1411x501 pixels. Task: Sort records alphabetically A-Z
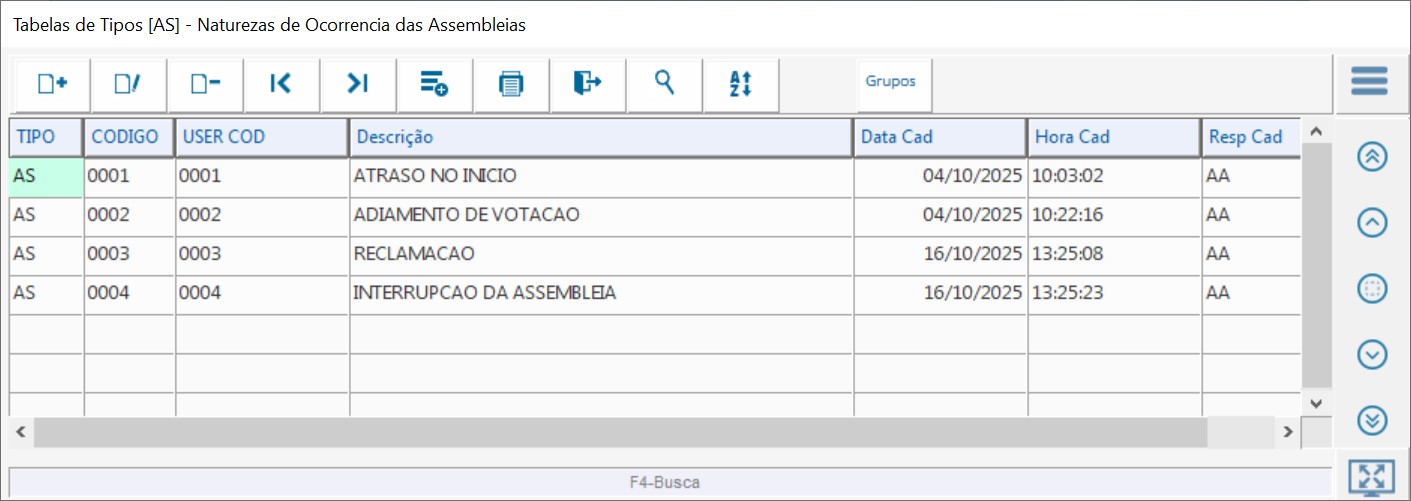(x=740, y=84)
